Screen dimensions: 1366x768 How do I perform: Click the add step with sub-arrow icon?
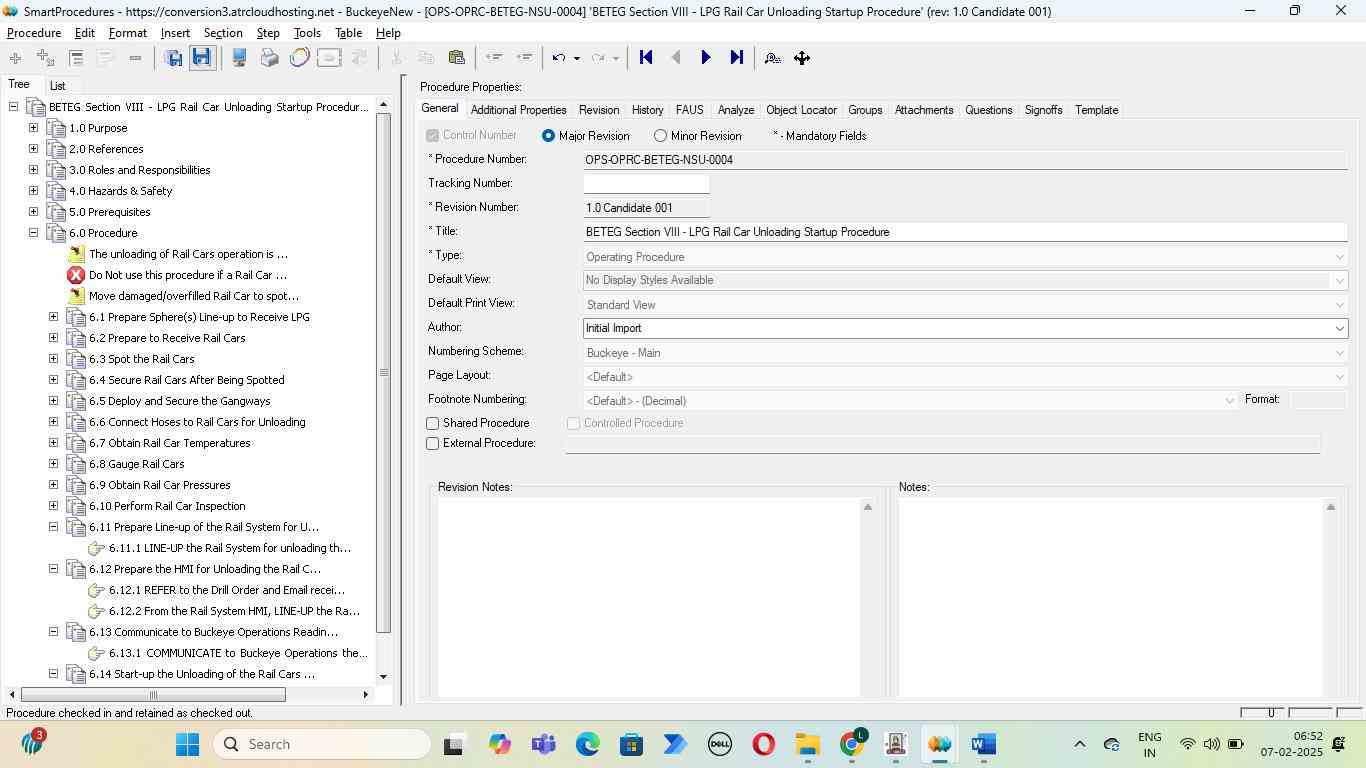[x=45, y=58]
